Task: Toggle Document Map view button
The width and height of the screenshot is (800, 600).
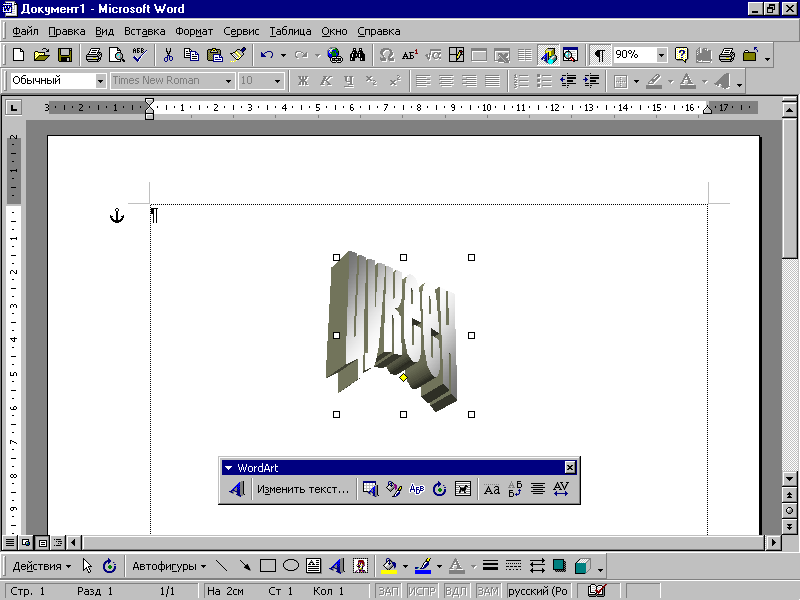Action: (x=570, y=55)
